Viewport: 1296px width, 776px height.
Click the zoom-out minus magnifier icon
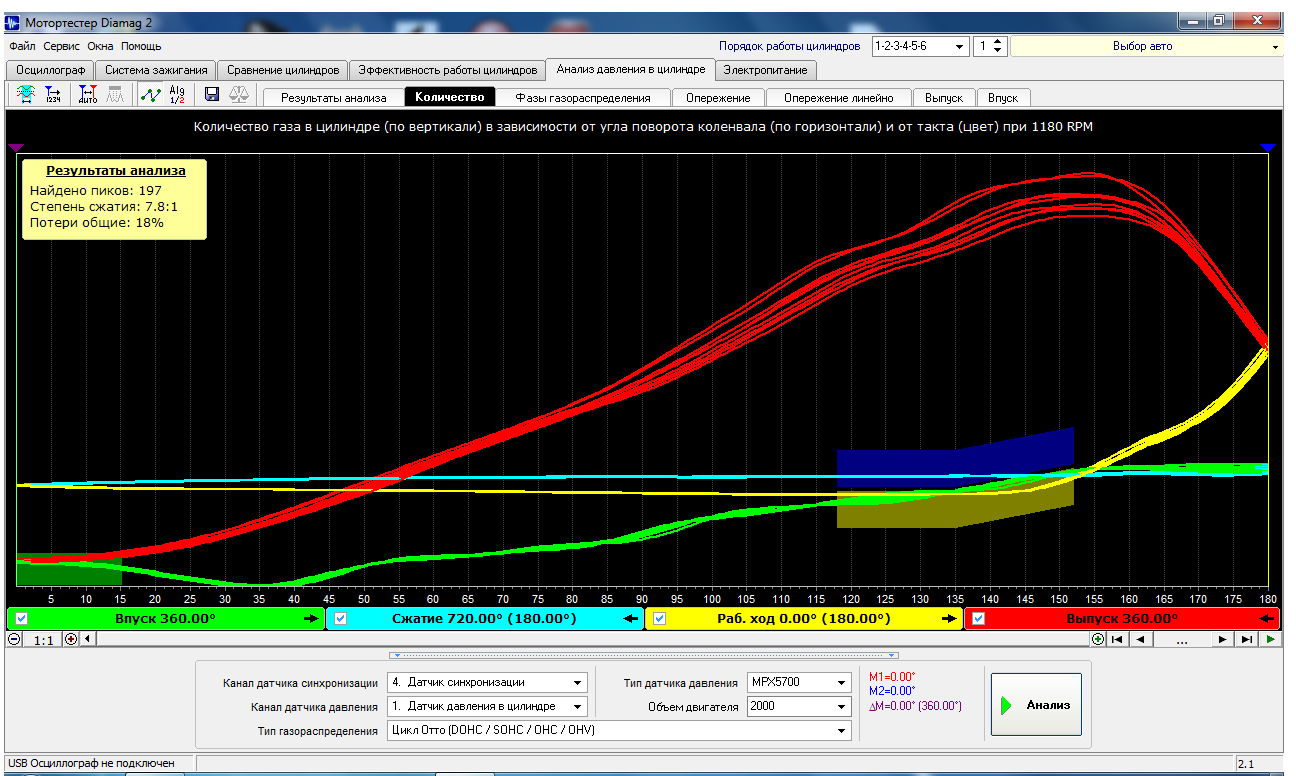click(x=14, y=639)
